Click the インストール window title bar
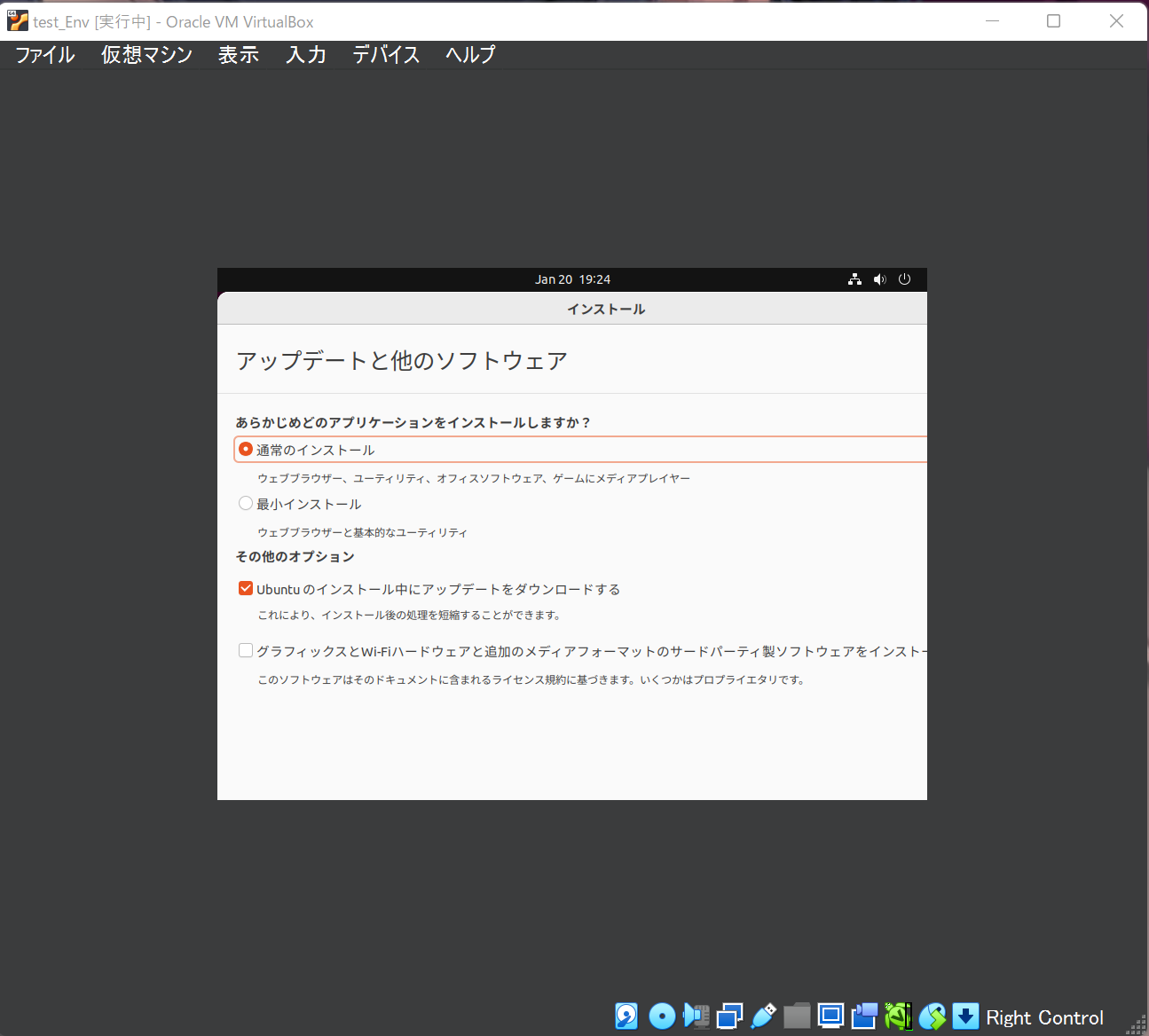 pos(572,309)
